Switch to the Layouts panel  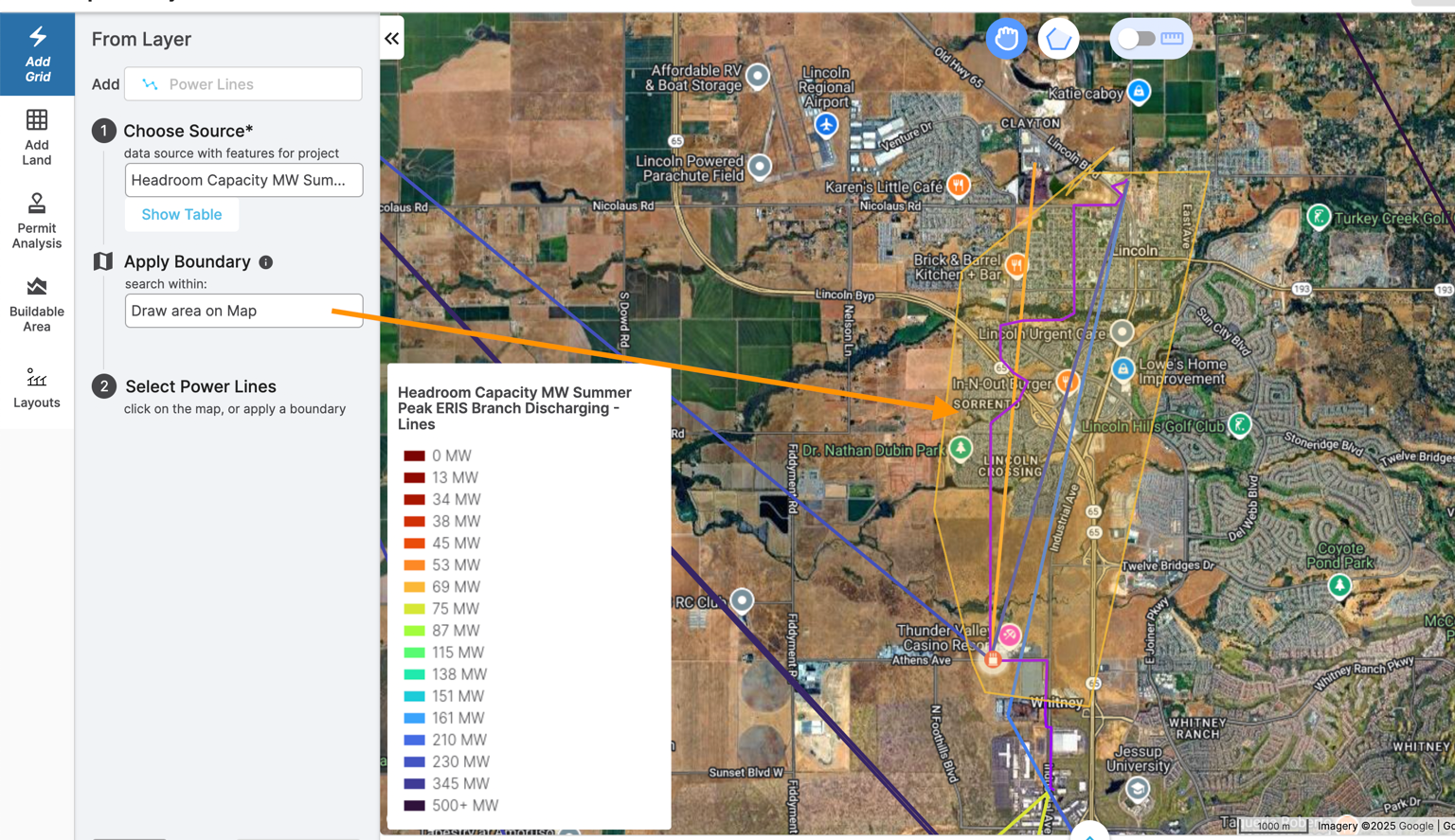(37, 388)
